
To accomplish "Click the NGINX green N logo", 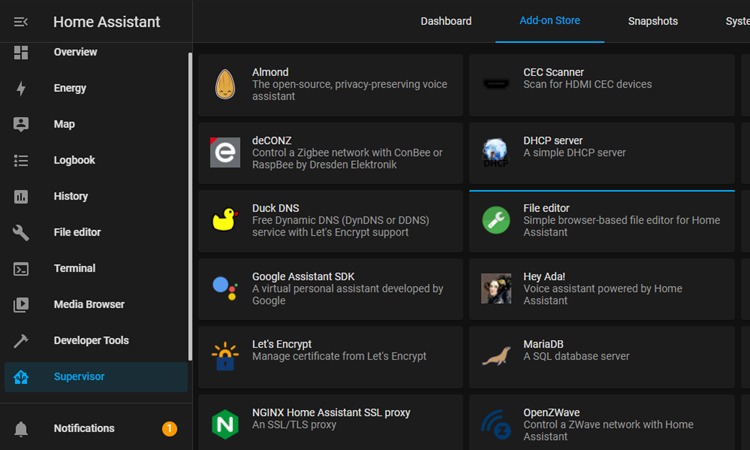I will pyautogui.click(x=225, y=424).
